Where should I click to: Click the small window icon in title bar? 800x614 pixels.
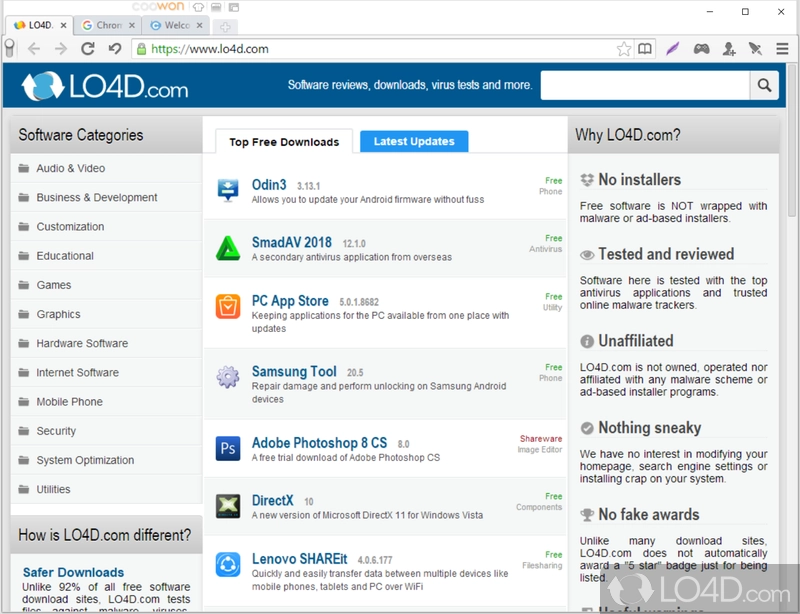[234, 7]
